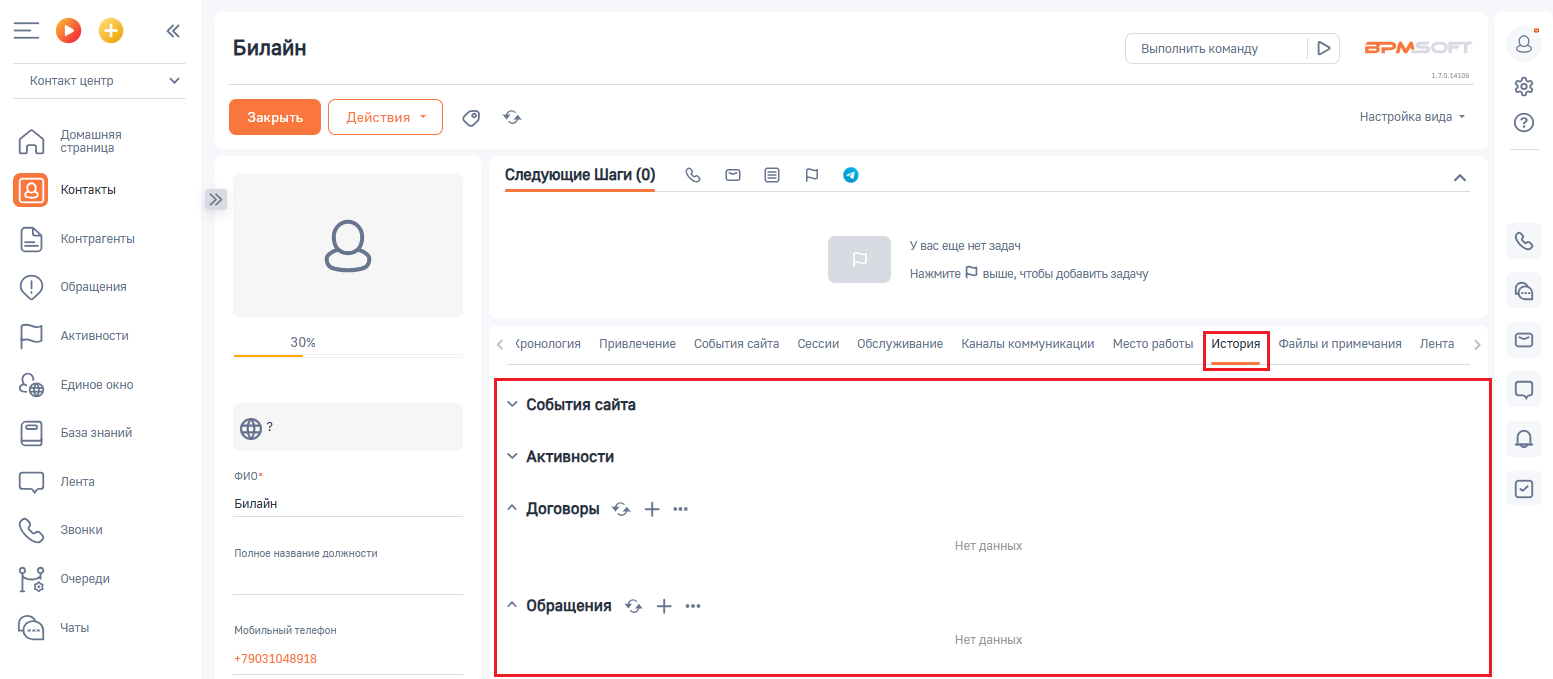Switch to the Привлечение tab

point(638,344)
